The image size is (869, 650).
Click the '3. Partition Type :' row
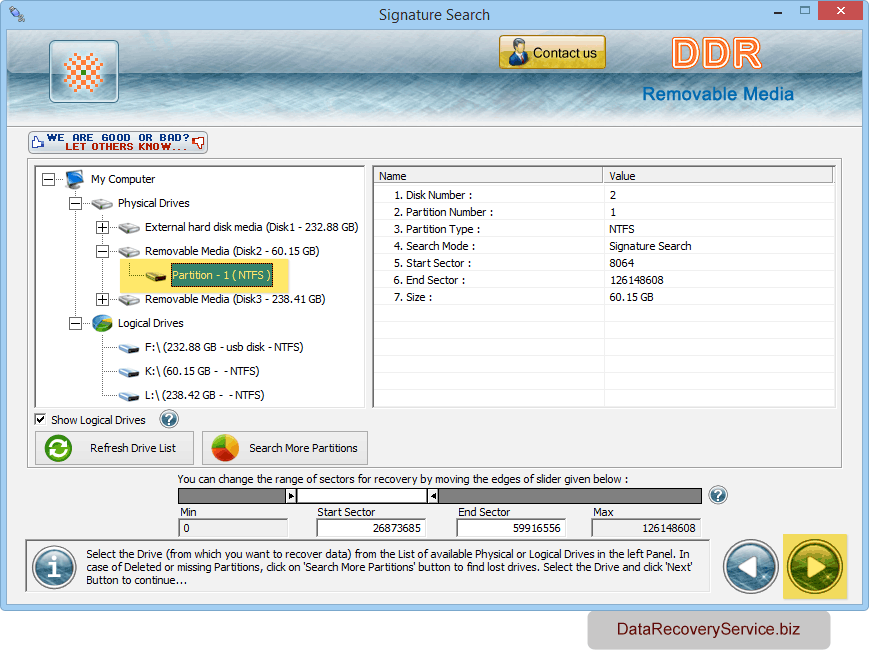(x=604, y=229)
